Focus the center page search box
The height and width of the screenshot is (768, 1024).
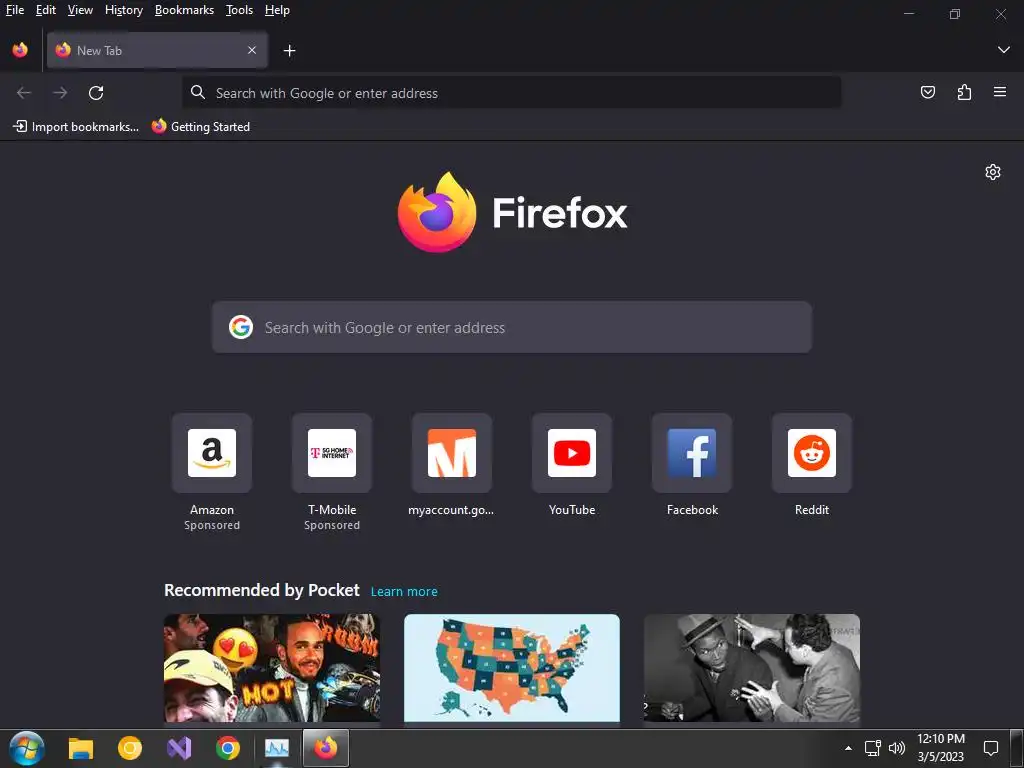tap(511, 327)
